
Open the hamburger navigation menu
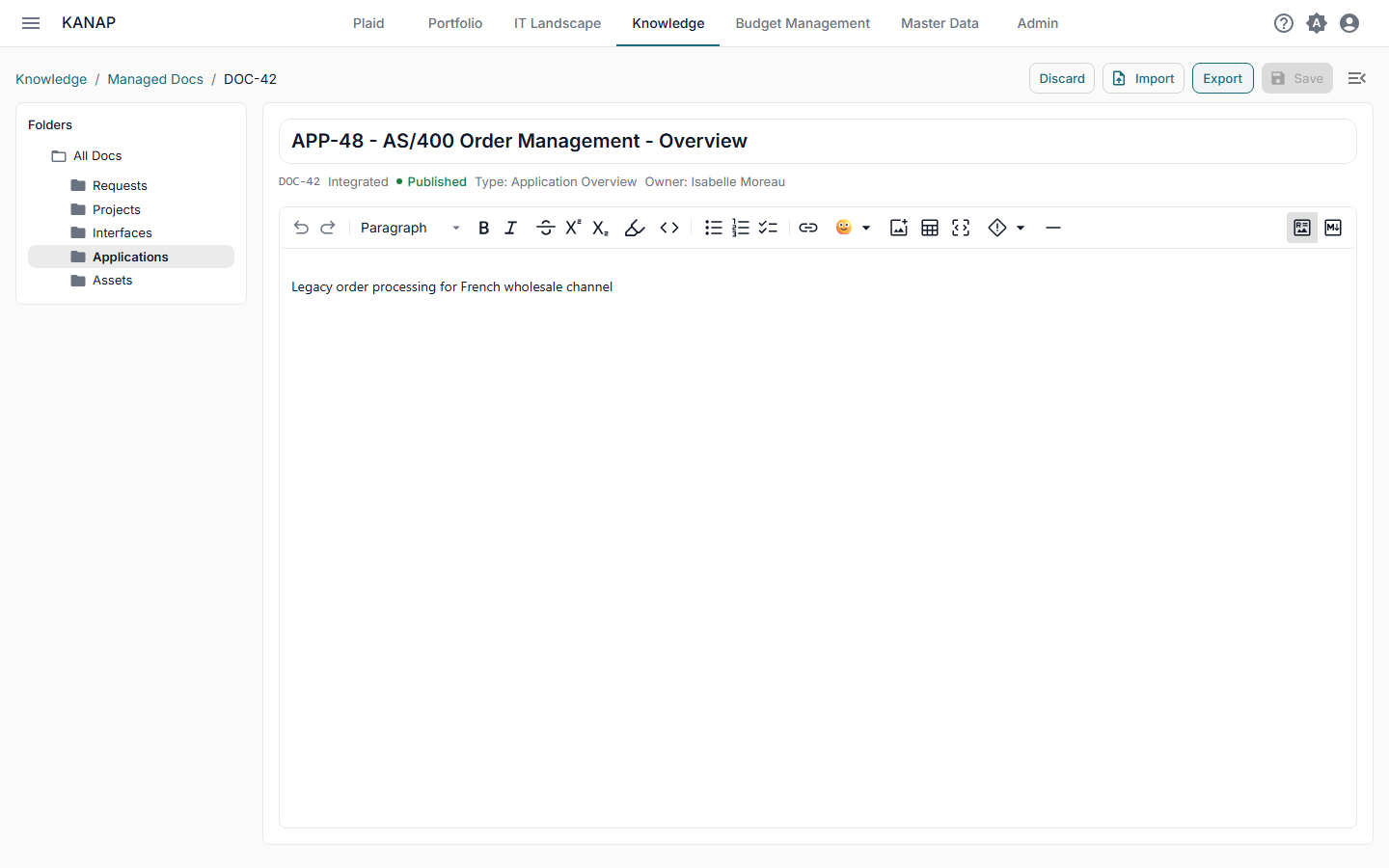pyautogui.click(x=31, y=23)
